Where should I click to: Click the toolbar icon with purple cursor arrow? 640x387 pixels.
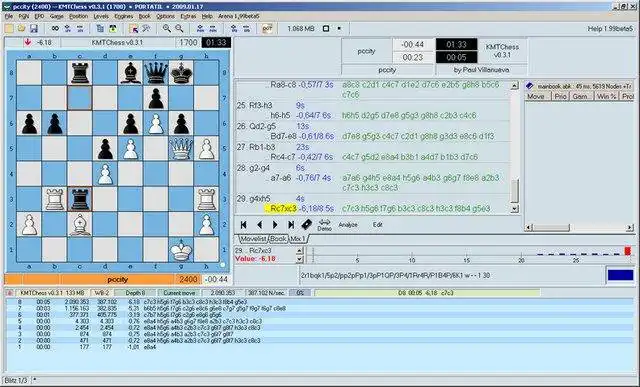[133, 29]
